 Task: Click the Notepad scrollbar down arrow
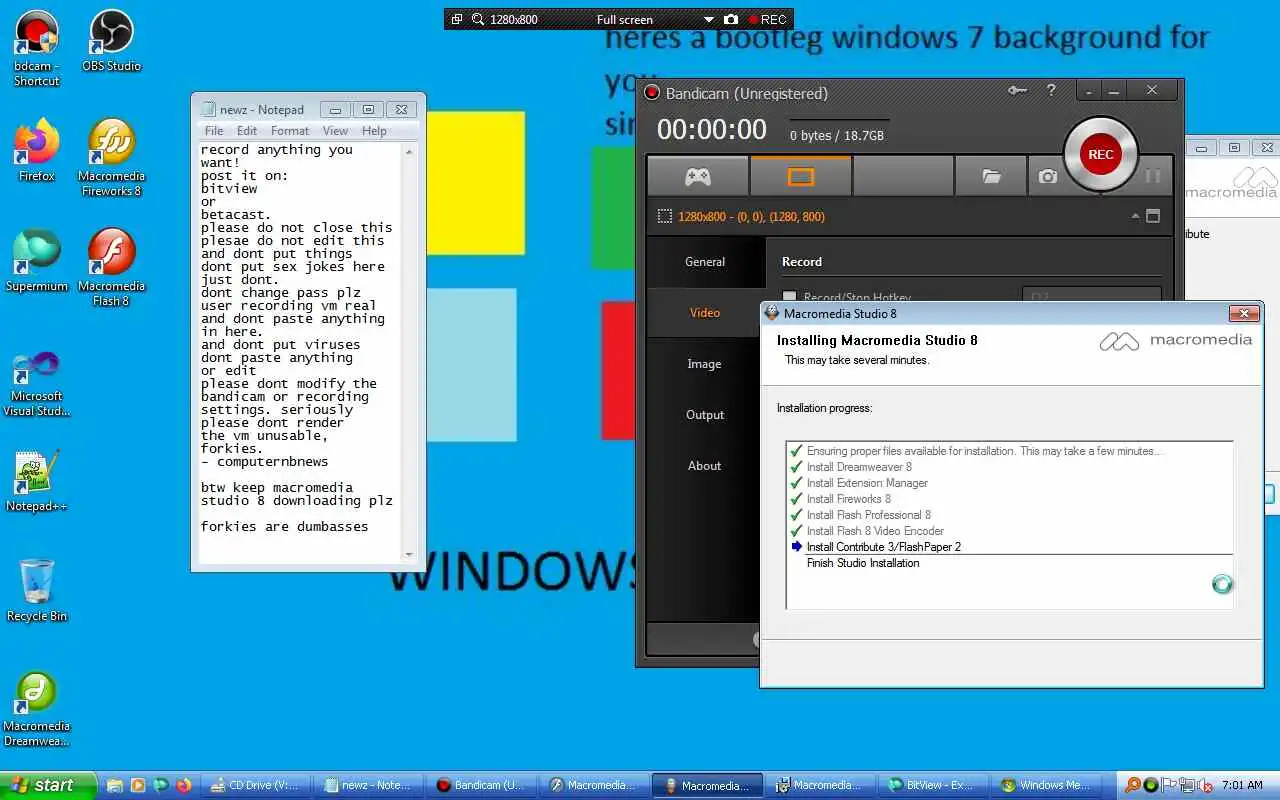click(x=409, y=554)
